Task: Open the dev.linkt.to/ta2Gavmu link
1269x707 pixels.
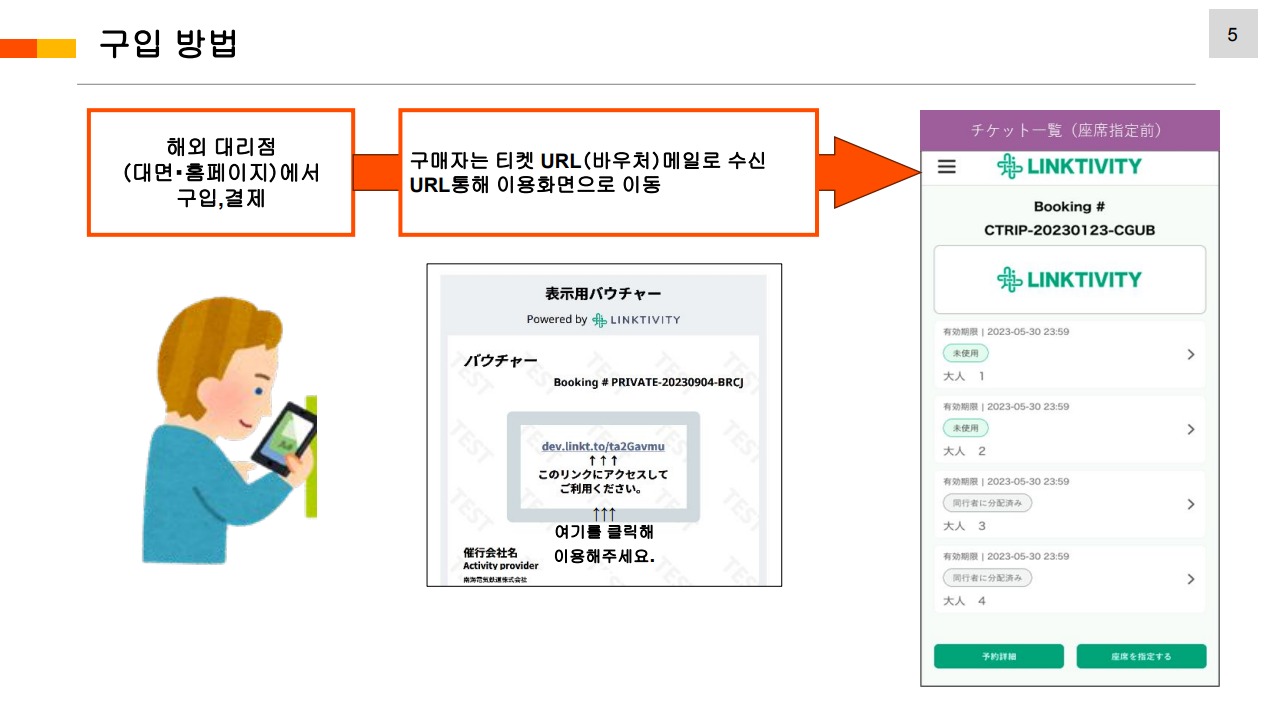Action: (x=603, y=446)
